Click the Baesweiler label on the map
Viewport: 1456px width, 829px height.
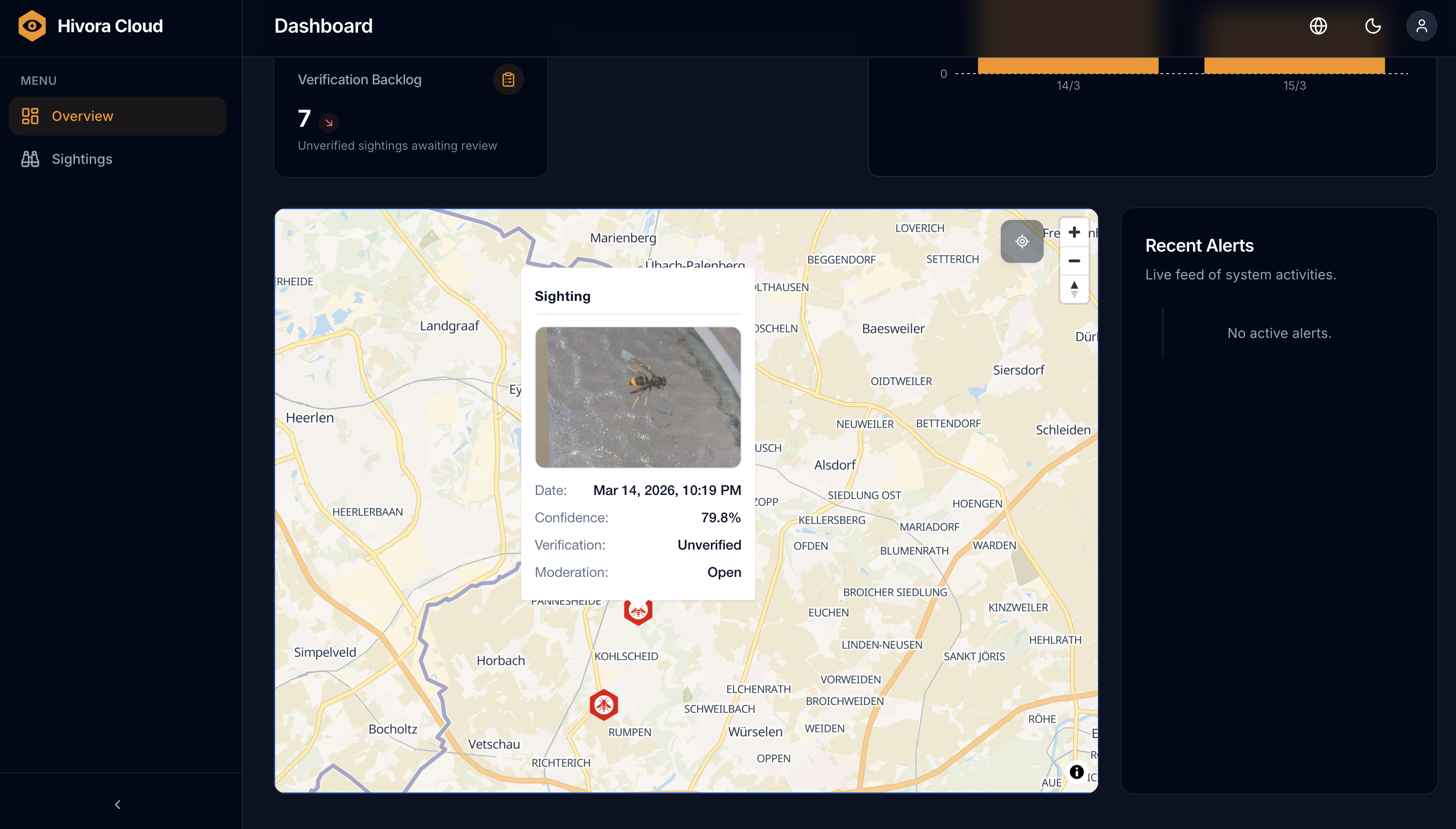[x=892, y=329]
